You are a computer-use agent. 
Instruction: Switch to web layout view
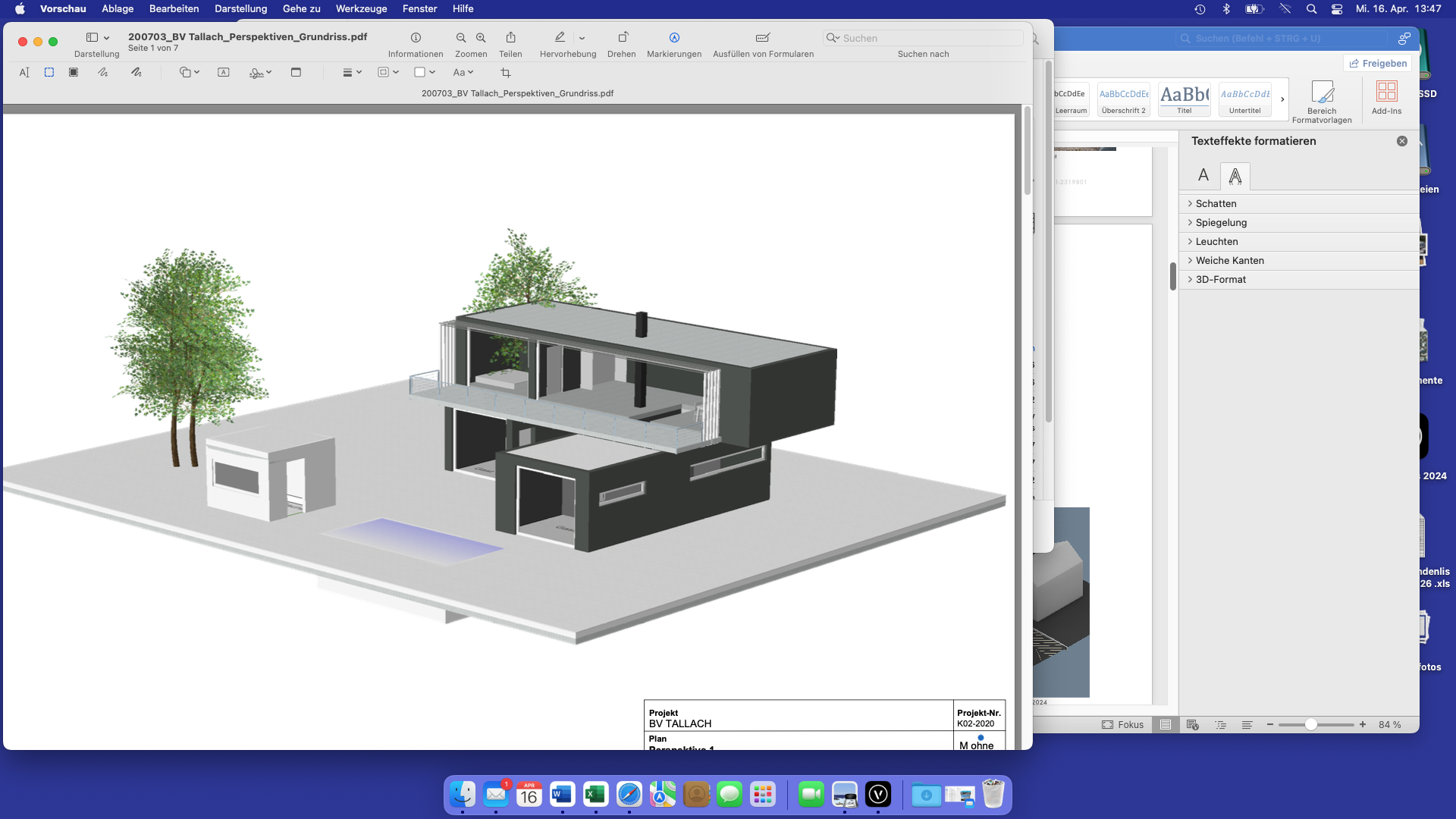tap(1193, 725)
